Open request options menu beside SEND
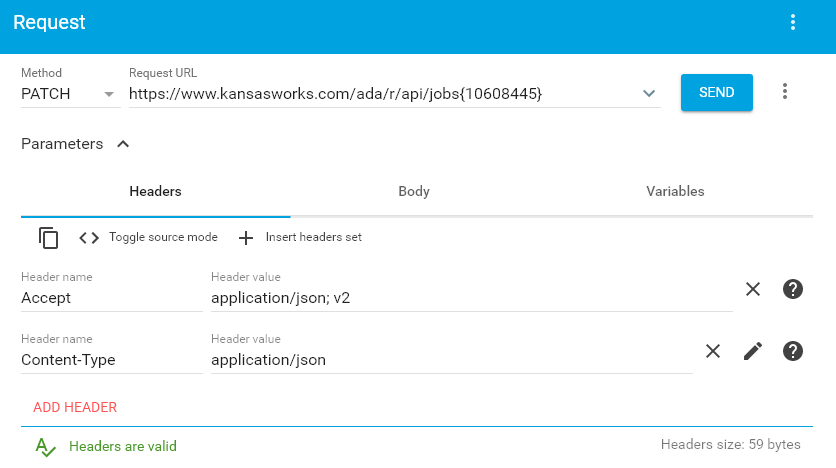This screenshot has height=468, width=836. tap(785, 92)
